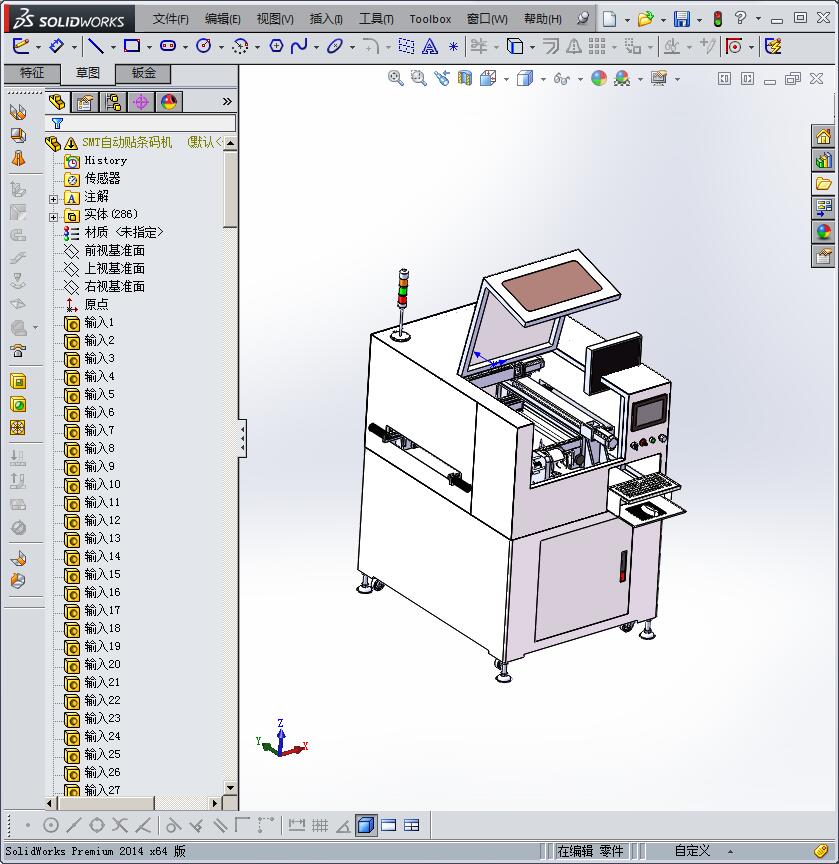Toggle the shaded with edges display icon
Image resolution: width=839 pixels, height=864 pixels.
pyautogui.click(x=366, y=825)
